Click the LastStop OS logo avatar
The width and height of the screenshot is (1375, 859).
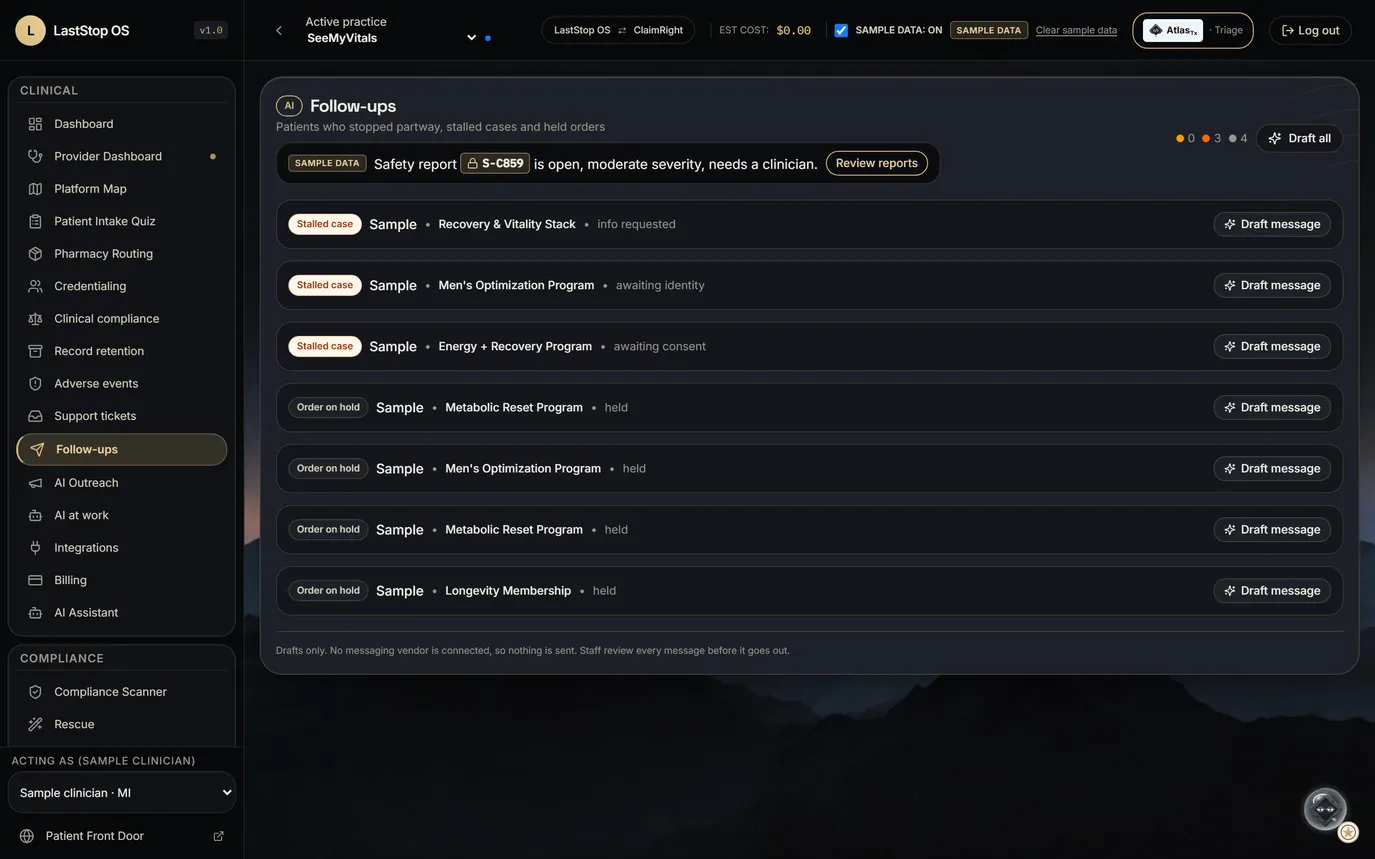30,30
